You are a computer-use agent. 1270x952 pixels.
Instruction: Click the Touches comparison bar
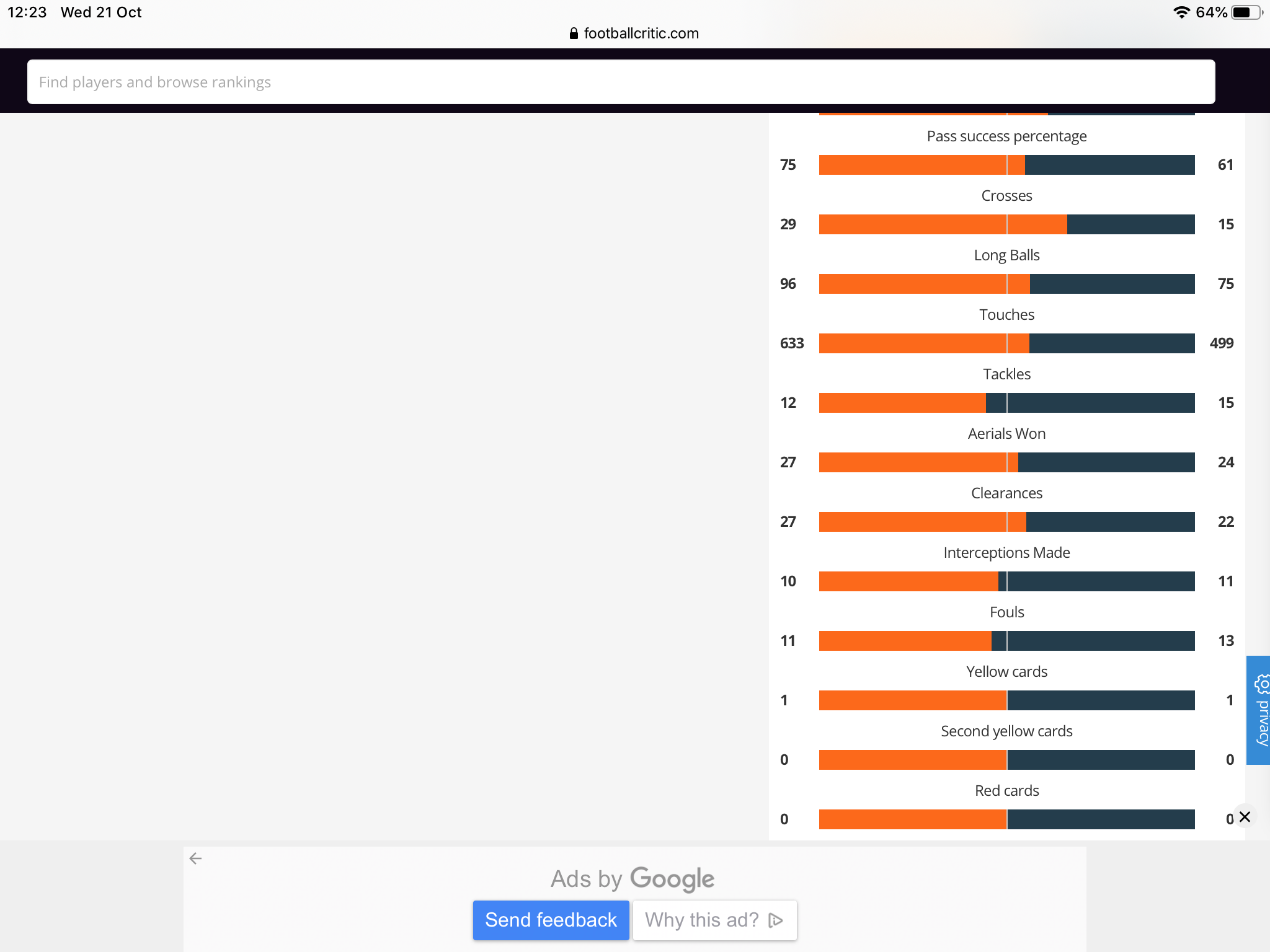coord(1006,343)
